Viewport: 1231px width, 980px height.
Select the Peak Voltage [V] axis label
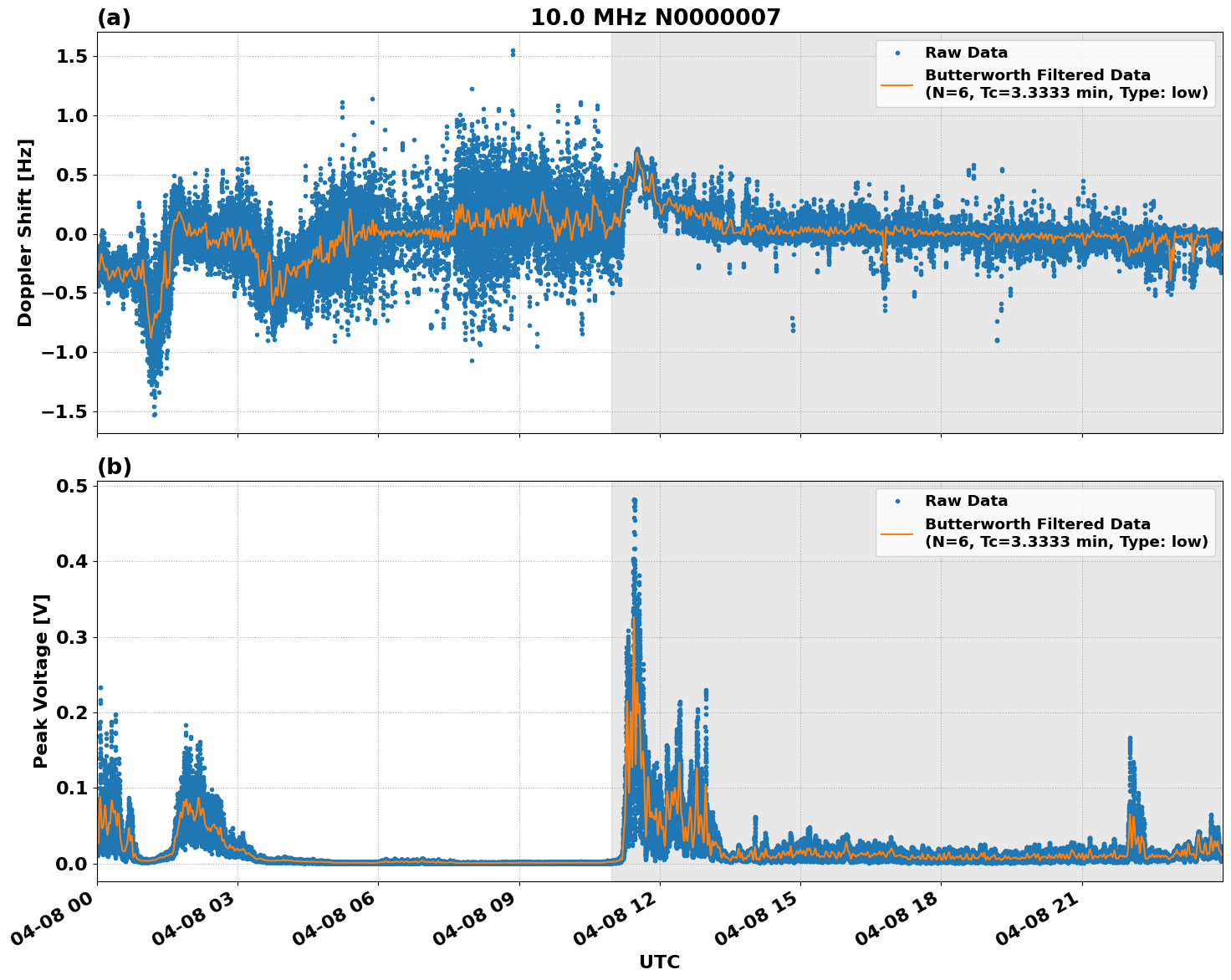pyautogui.click(x=41, y=681)
